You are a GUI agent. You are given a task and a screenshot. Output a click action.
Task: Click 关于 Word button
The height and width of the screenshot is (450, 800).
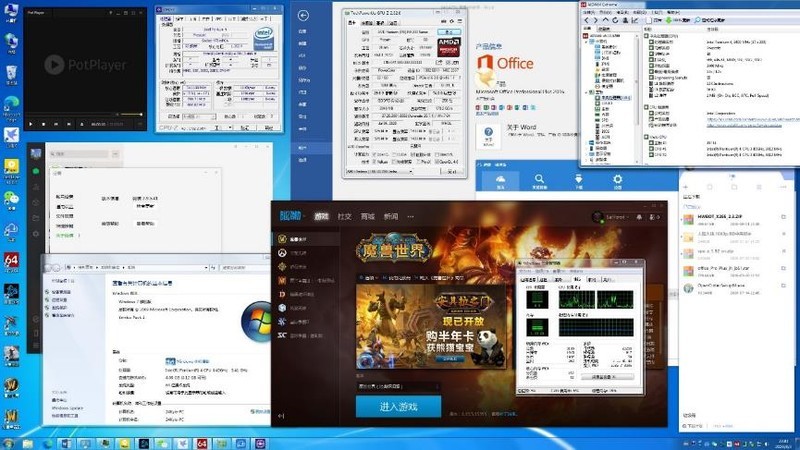point(488,136)
